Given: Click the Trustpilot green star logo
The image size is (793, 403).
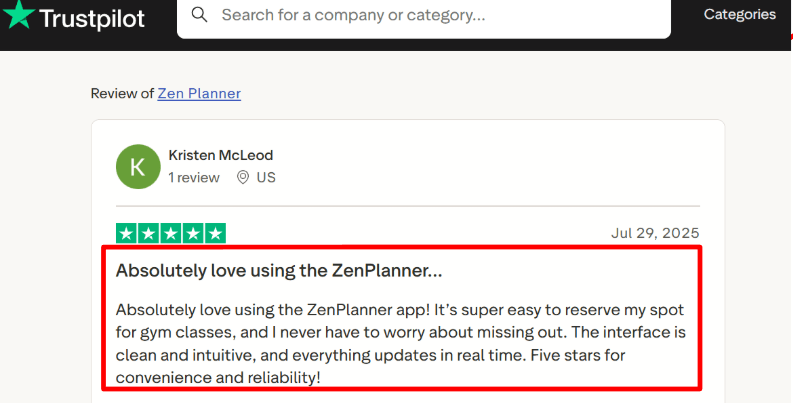Looking at the screenshot, I should 18,15.
